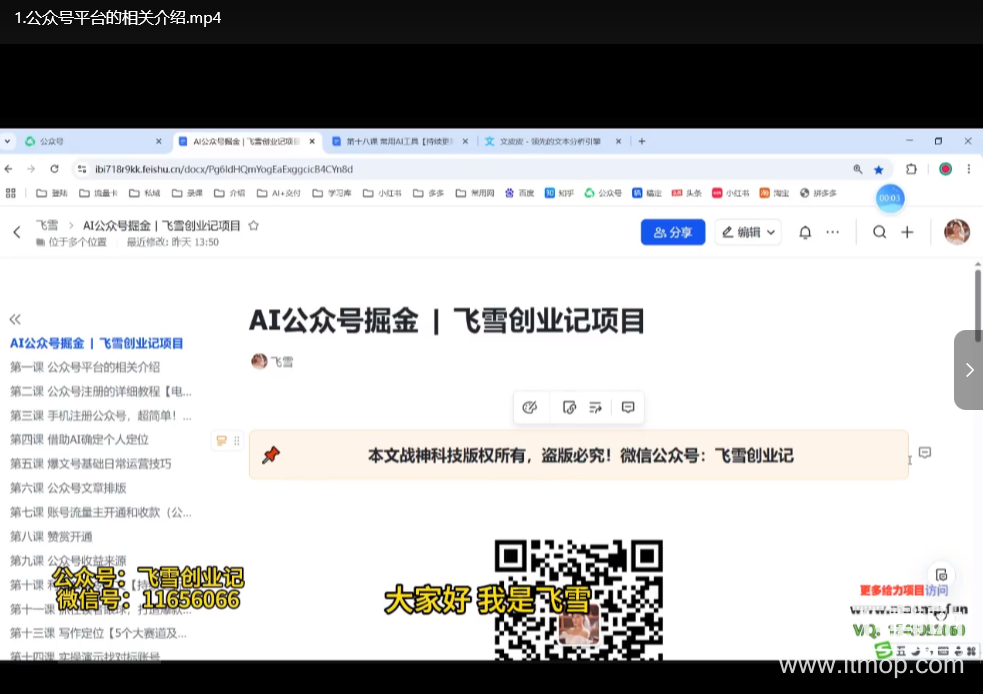The image size is (983, 694).
Task: Open the Feishu notification bell
Action: [805, 233]
